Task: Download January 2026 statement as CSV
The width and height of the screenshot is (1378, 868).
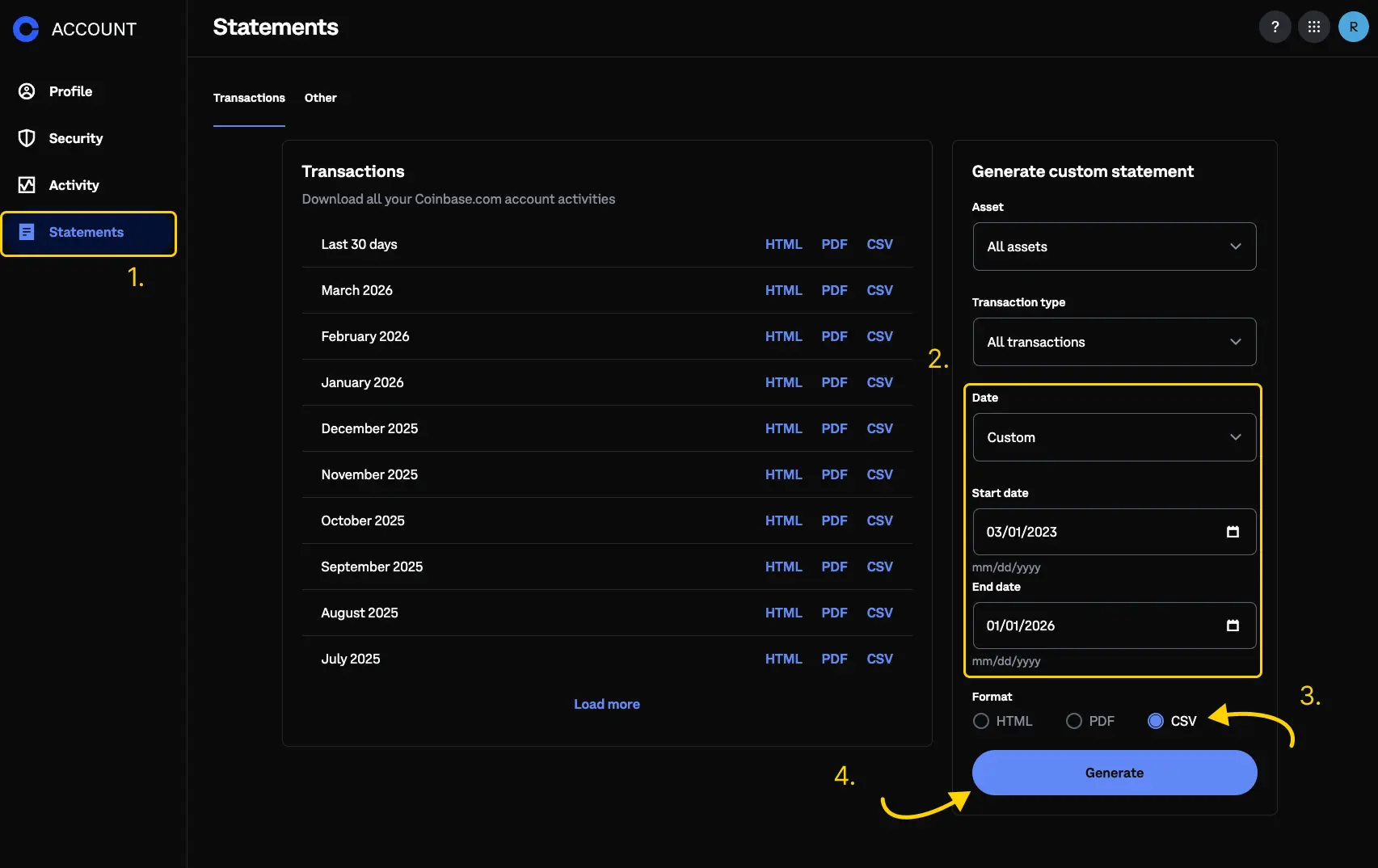Action: pyautogui.click(x=879, y=382)
